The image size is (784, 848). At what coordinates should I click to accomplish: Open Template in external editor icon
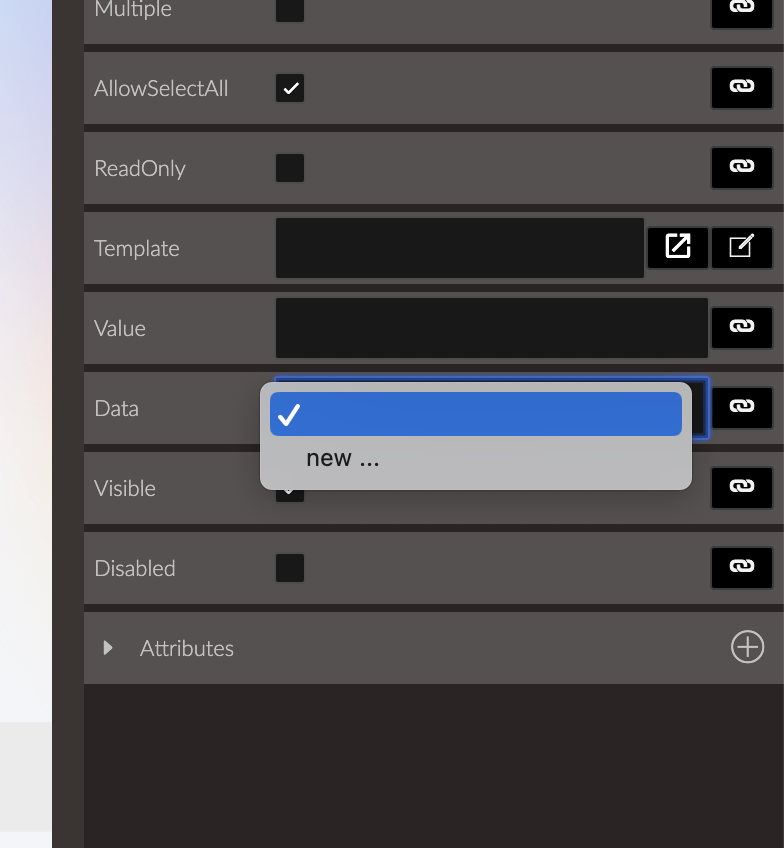click(x=678, y=248)
